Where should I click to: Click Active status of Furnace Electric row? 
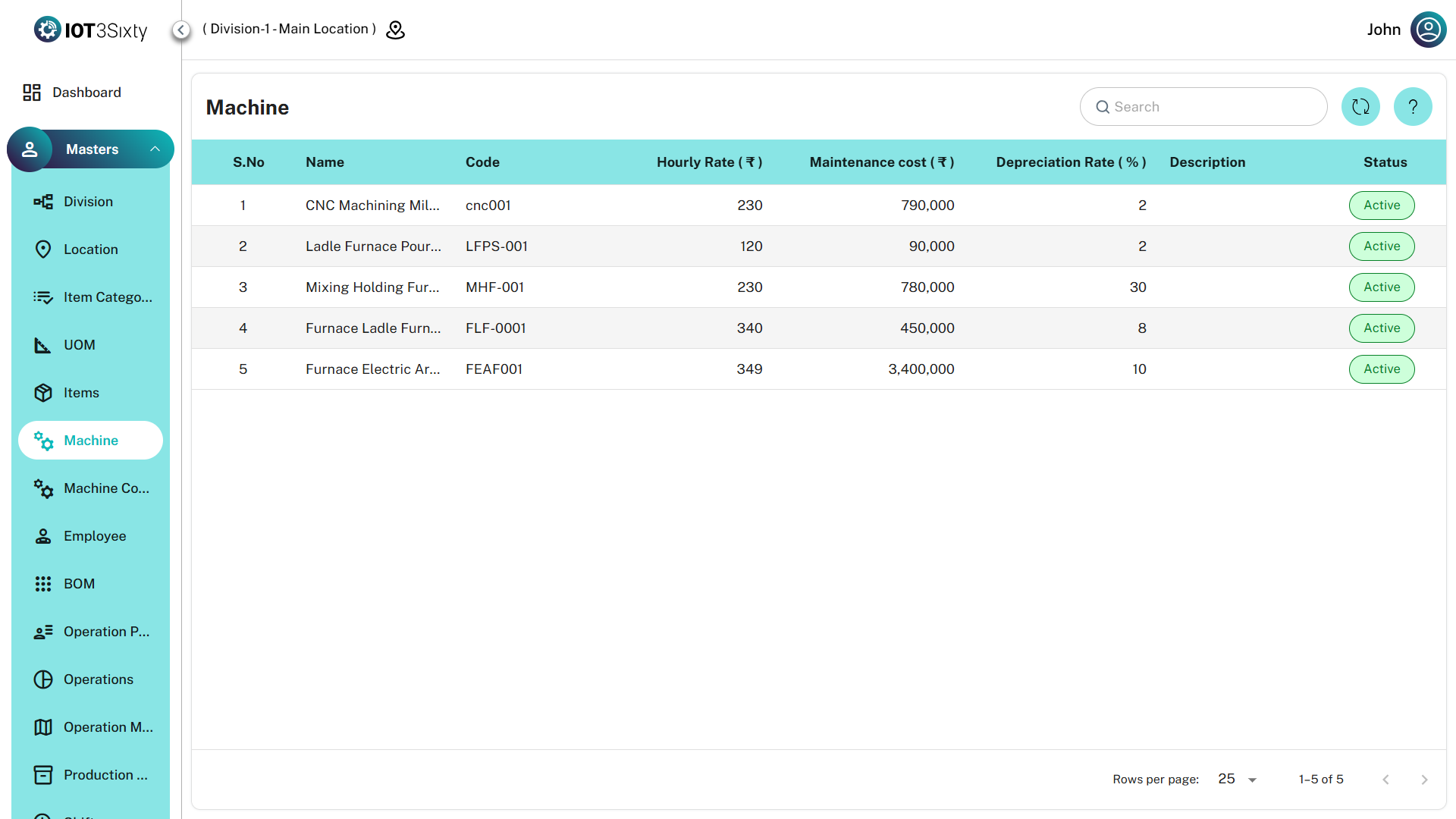click(x=1381, y=369)
